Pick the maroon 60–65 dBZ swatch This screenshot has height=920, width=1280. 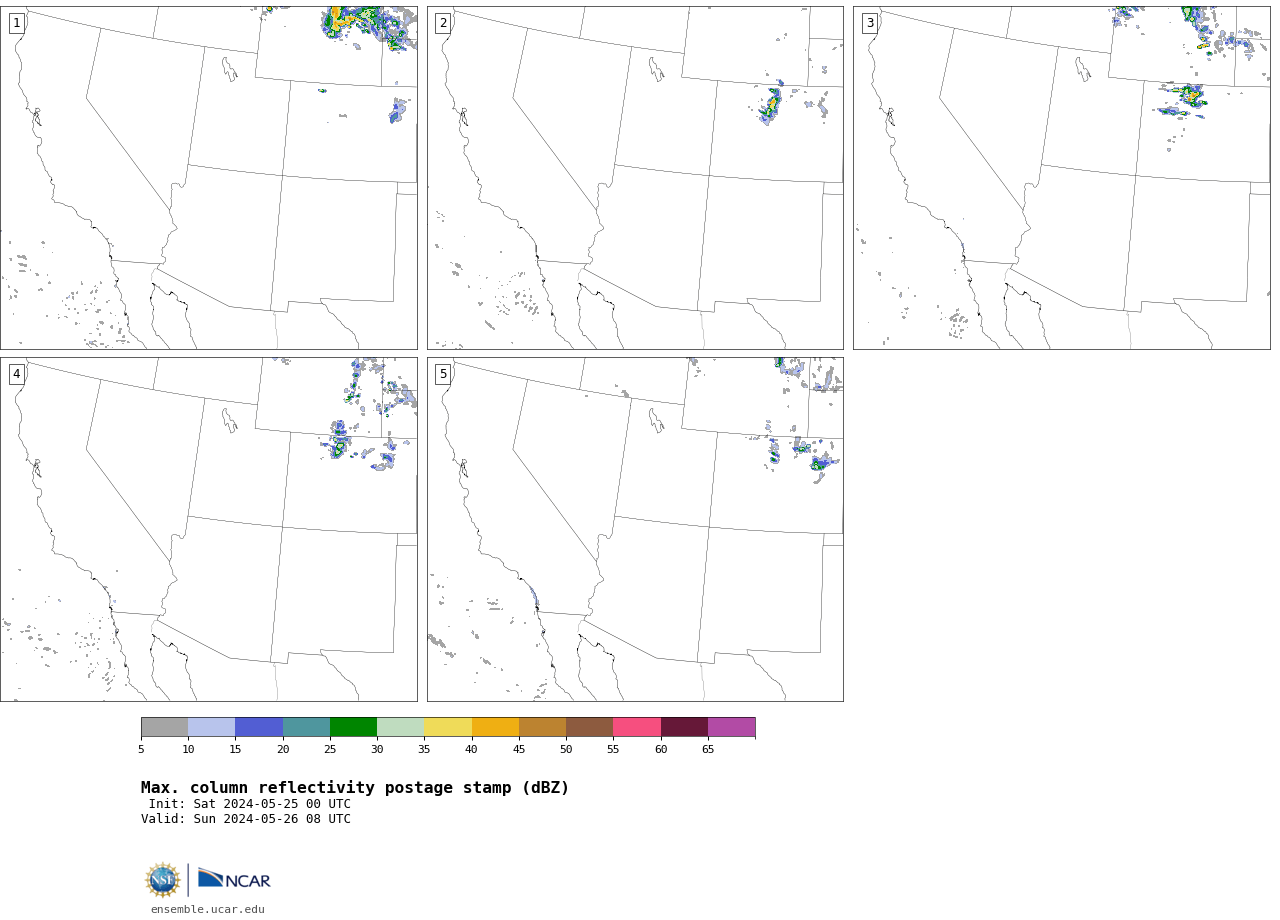click(684, 727)
